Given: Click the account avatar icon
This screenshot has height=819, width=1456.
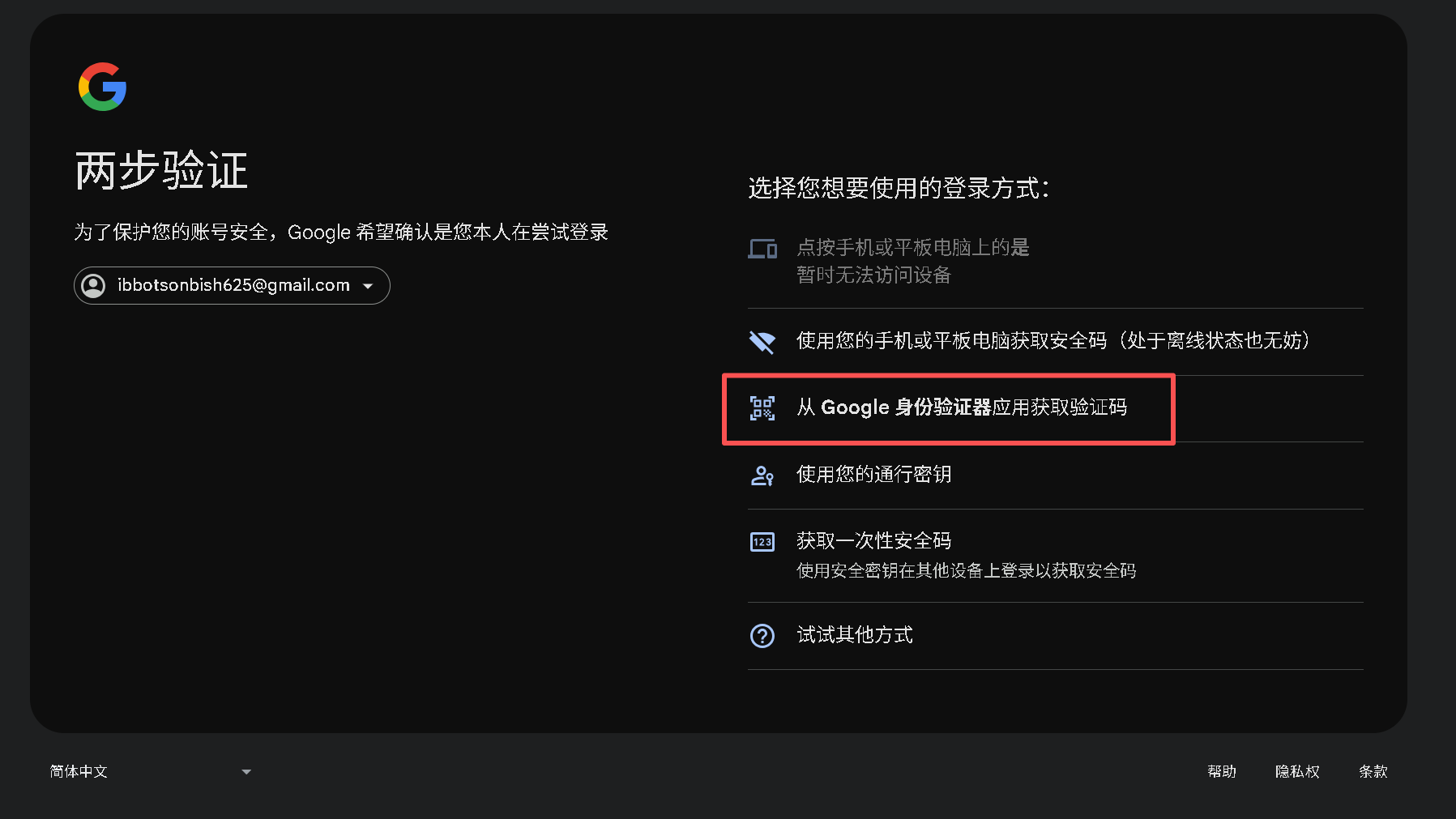Looking at the screenshot, I should (93, 285).
